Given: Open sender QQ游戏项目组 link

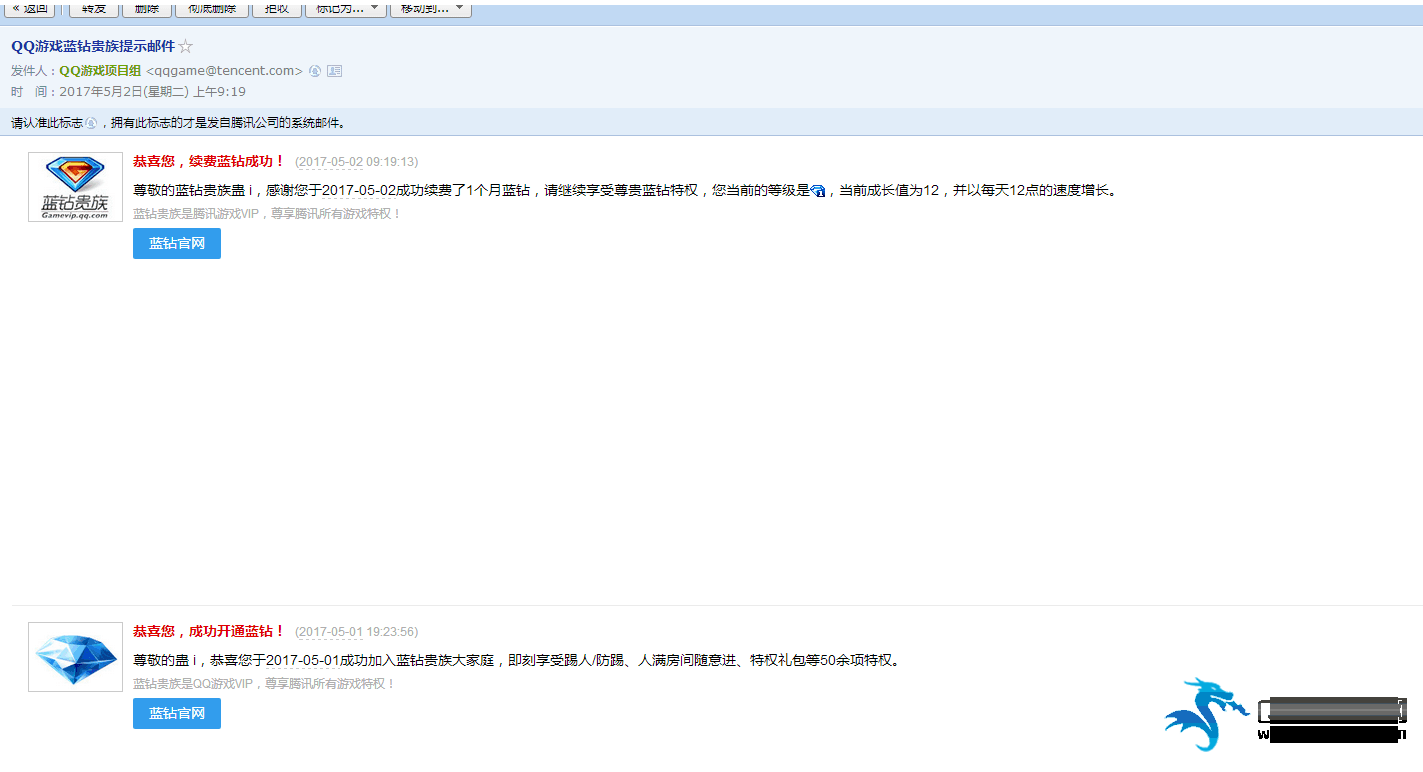Looking at the screenshot, I should (x=100, y=71).
